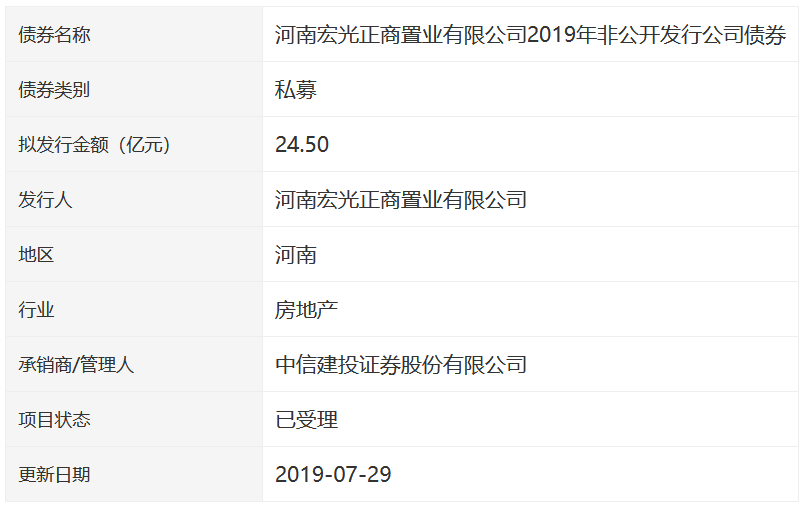Select the 房地产 industry value
This screenshot has height=513, width=804.
point(306,310)
